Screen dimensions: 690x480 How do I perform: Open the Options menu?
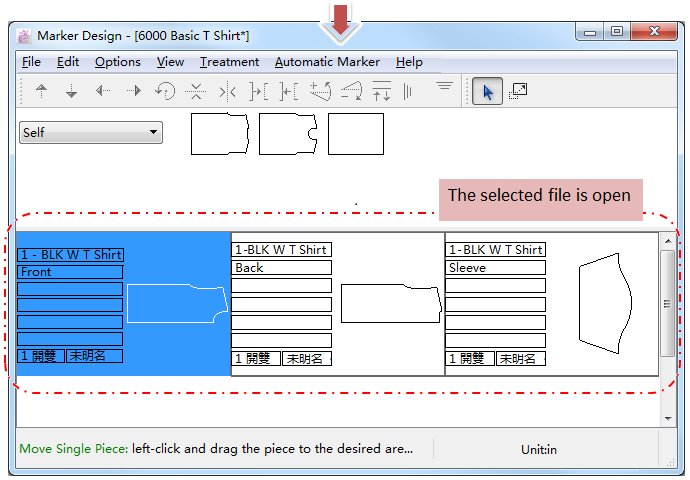(x=118, y=62)
